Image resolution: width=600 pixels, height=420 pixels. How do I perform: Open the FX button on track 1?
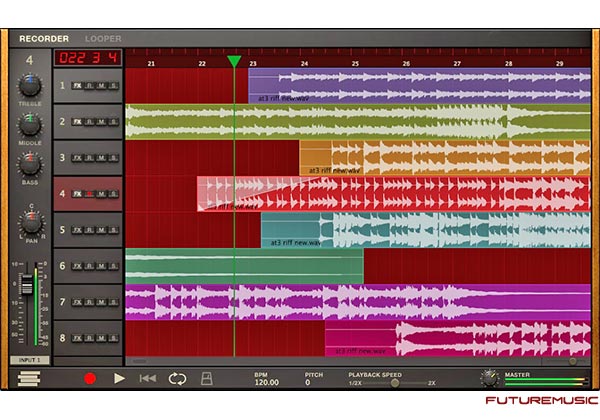(x=77, y=86)
